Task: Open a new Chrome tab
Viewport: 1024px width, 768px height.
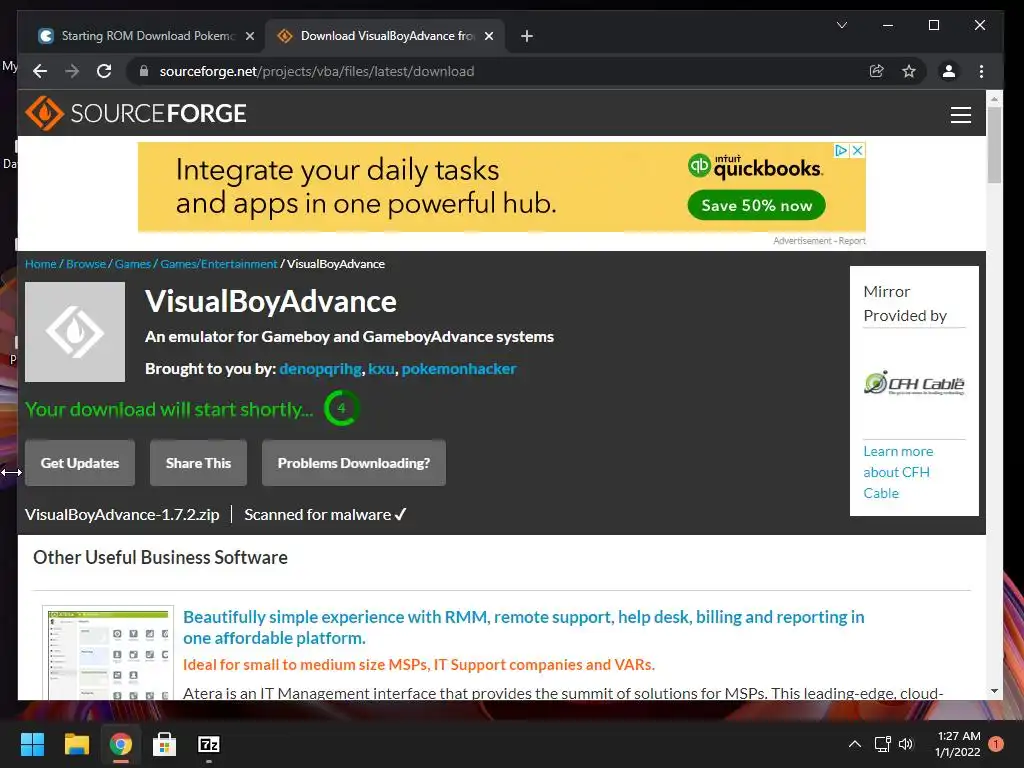Action: (x=527, y=36)
